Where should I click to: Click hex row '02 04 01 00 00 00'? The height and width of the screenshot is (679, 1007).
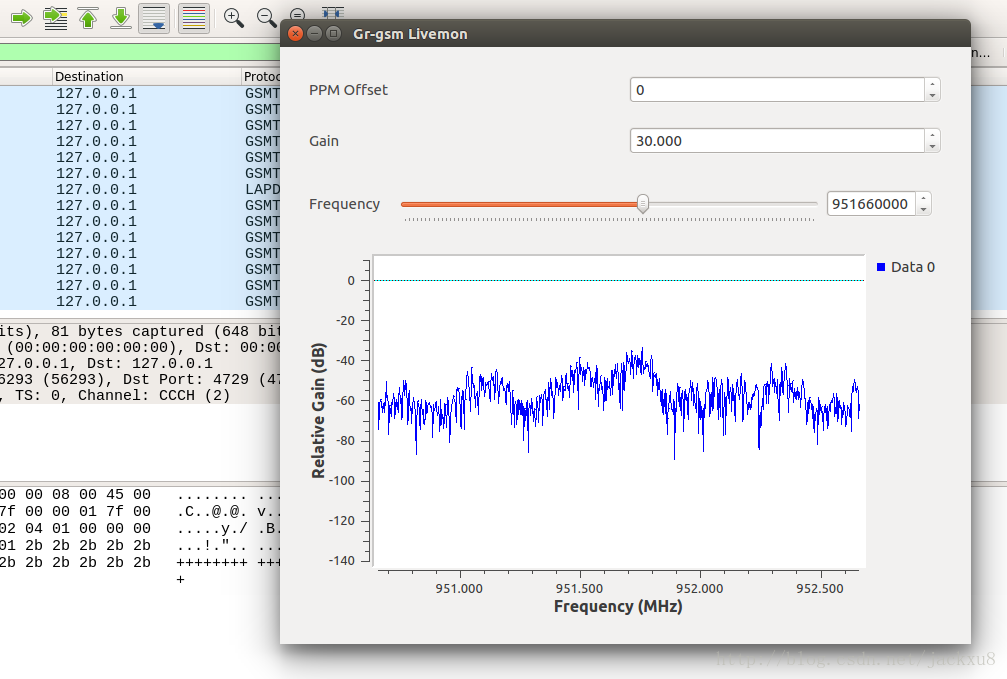coord(75,529)
